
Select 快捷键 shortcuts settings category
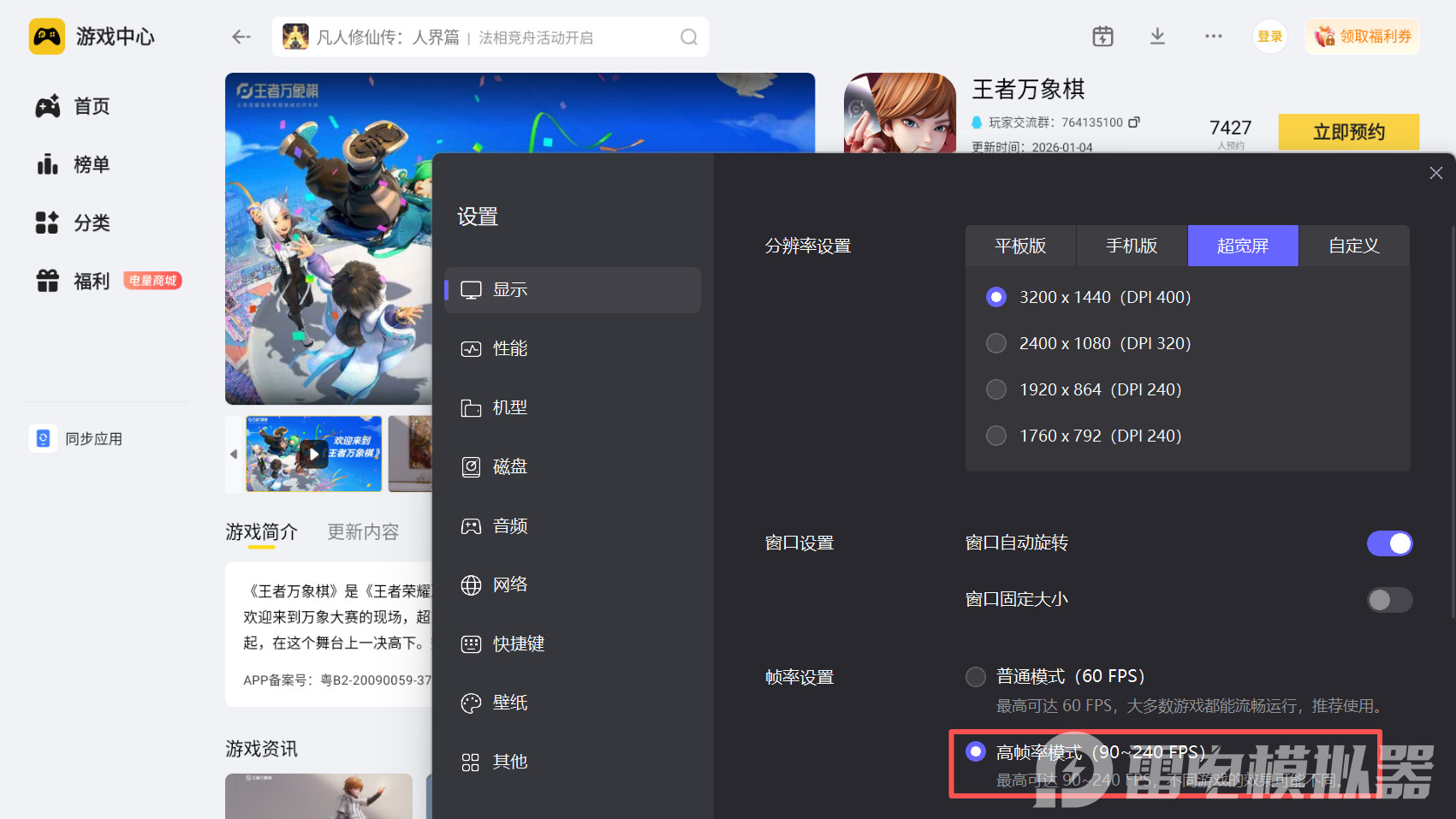click(573, 644)
